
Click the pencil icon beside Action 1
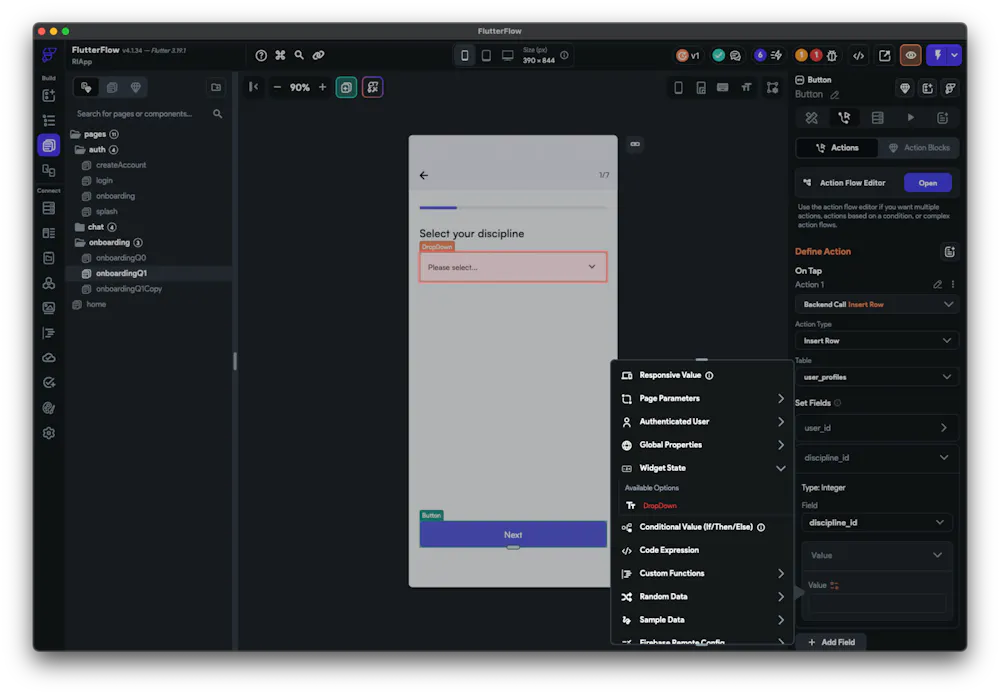[x=938, y=284]
